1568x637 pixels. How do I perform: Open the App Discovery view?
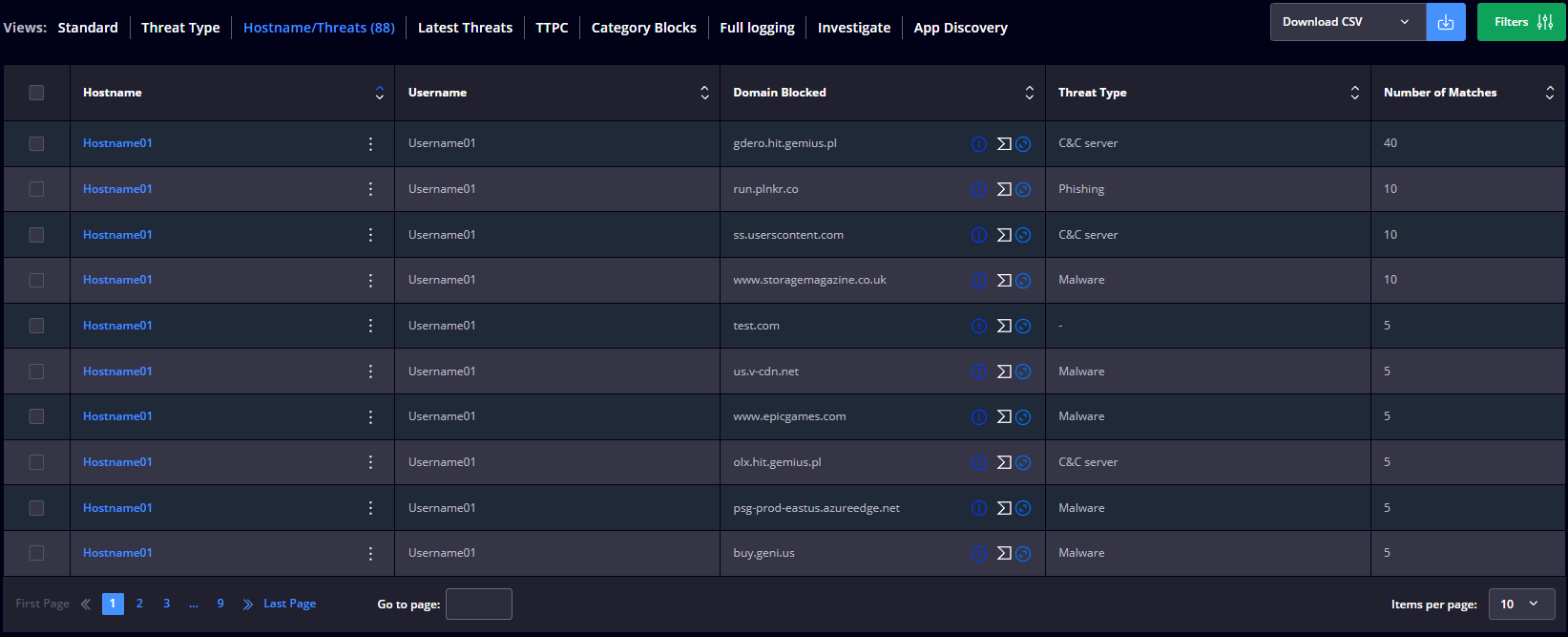(960, 28)
